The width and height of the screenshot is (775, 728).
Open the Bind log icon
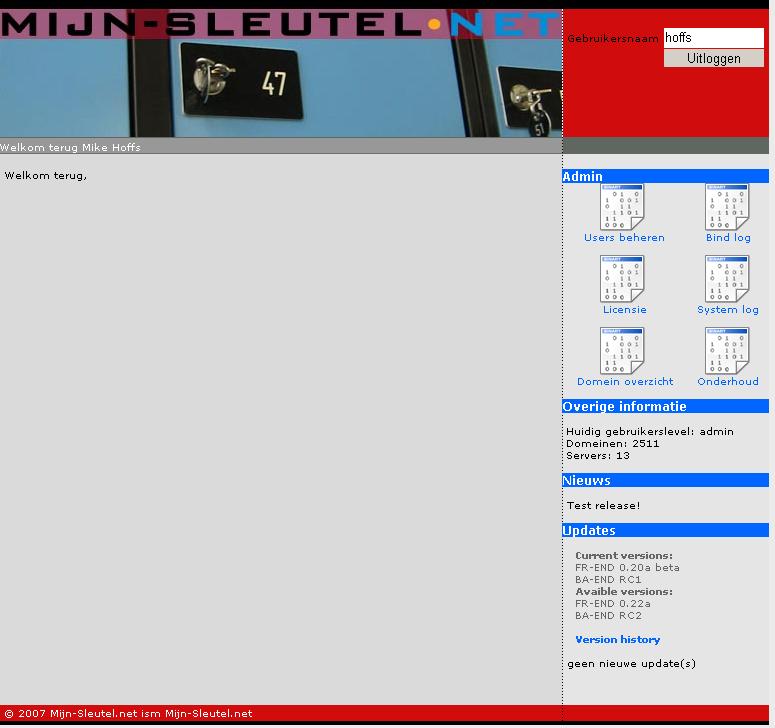click(727, 207)
